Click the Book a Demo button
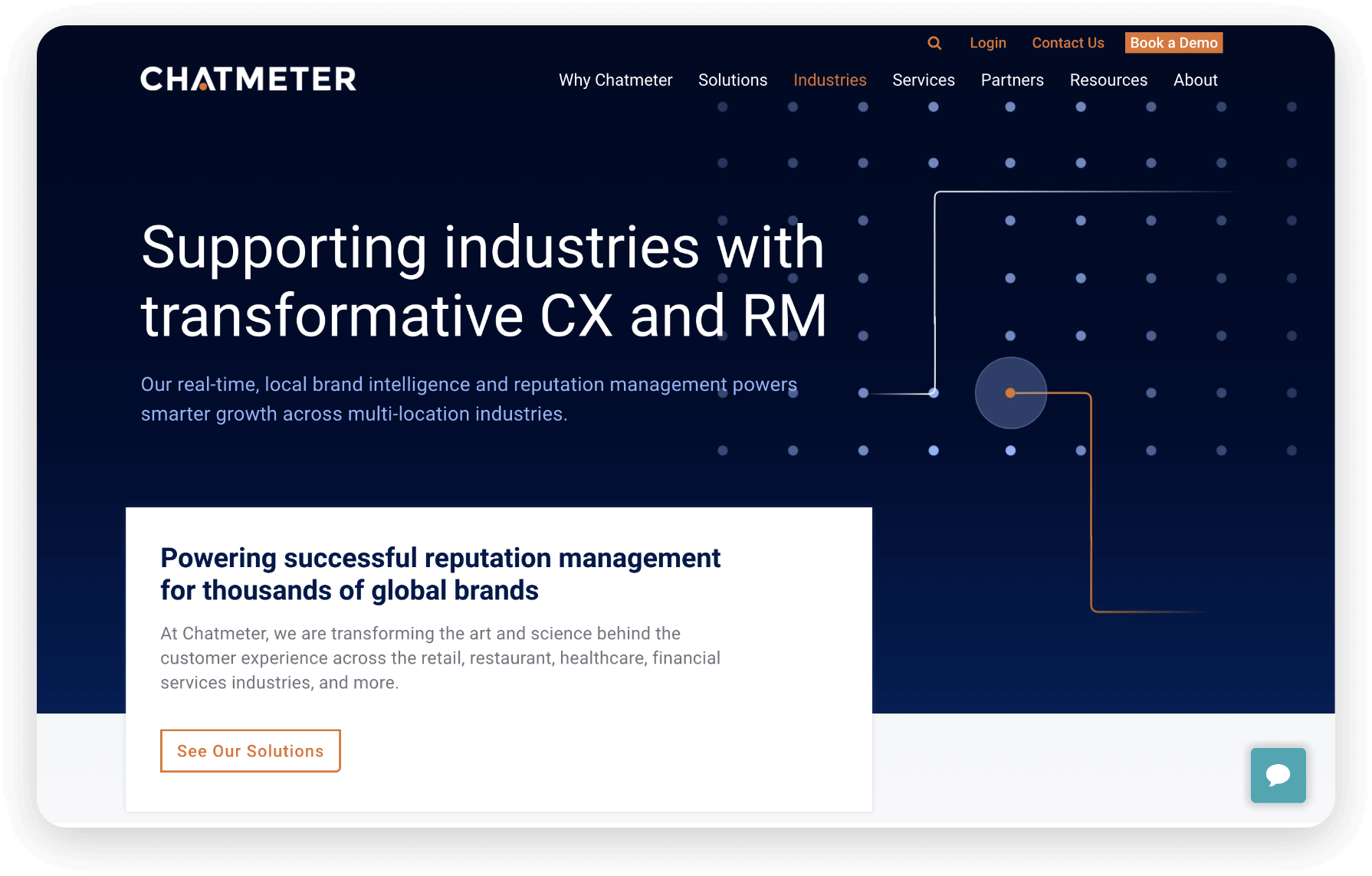This screenshot has height=876, width=1372. [1173, 43]
